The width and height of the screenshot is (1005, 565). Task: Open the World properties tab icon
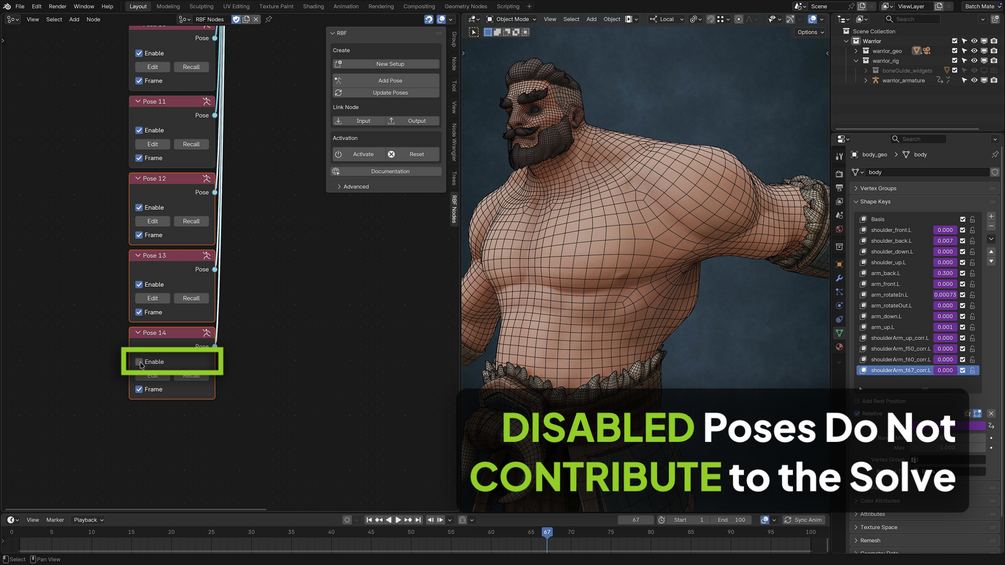pos(839,229)
